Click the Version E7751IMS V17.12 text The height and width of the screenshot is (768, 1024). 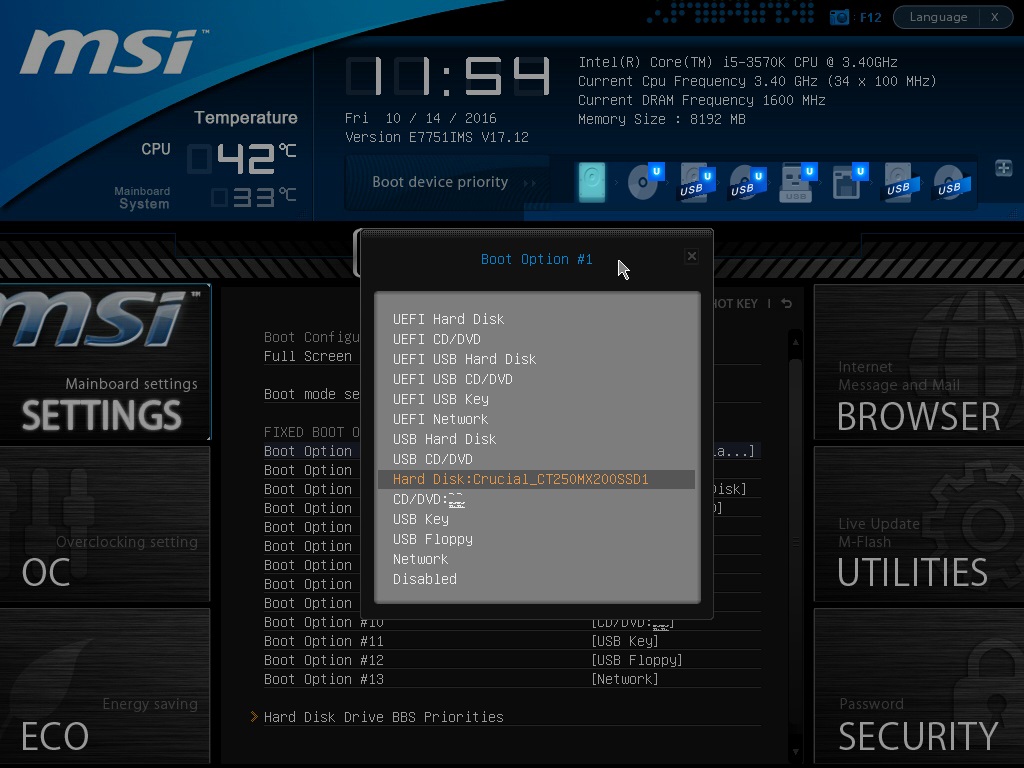[437, 137]
